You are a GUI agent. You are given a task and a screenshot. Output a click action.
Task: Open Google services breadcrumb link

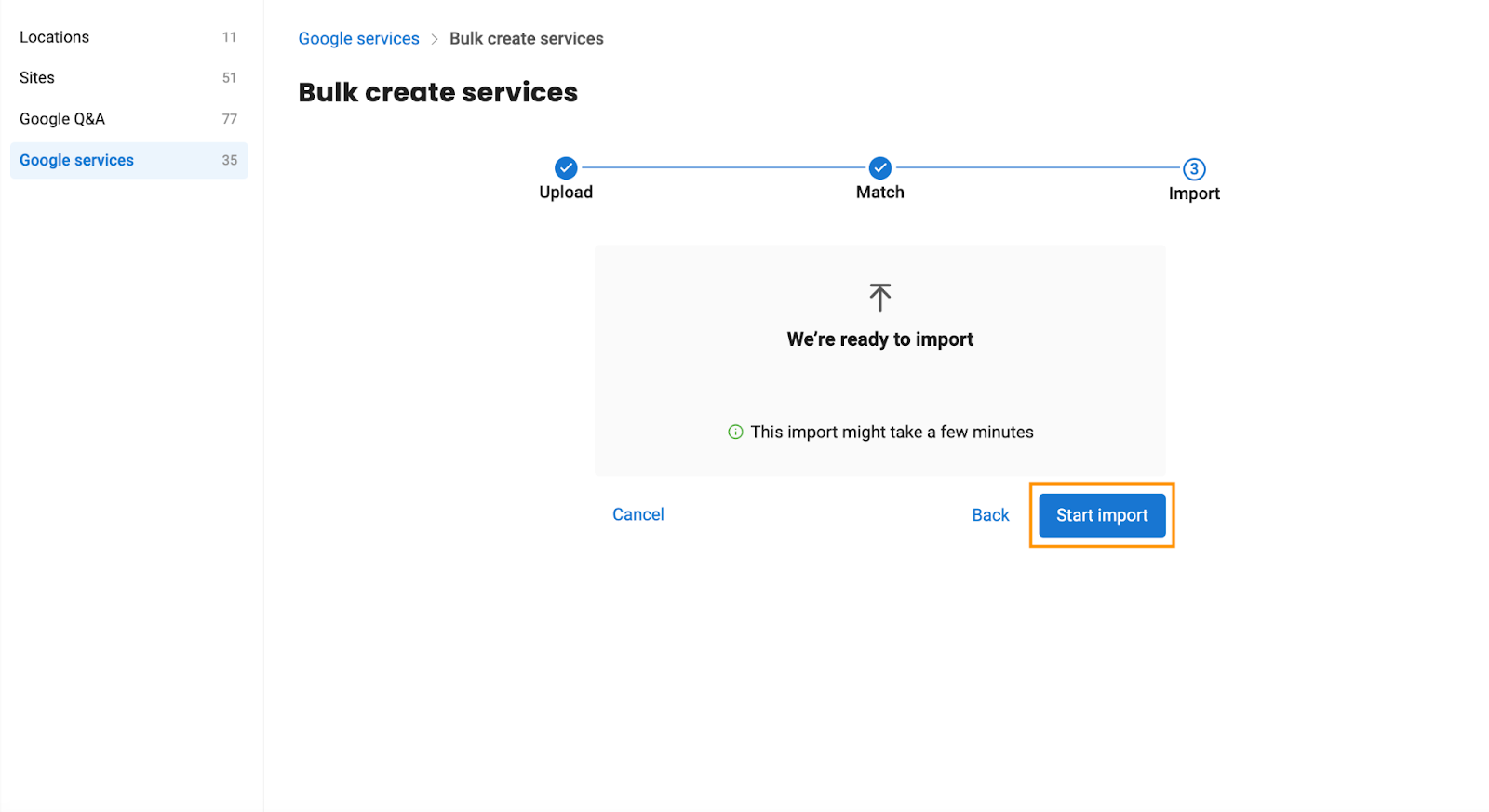click(358, 38)
